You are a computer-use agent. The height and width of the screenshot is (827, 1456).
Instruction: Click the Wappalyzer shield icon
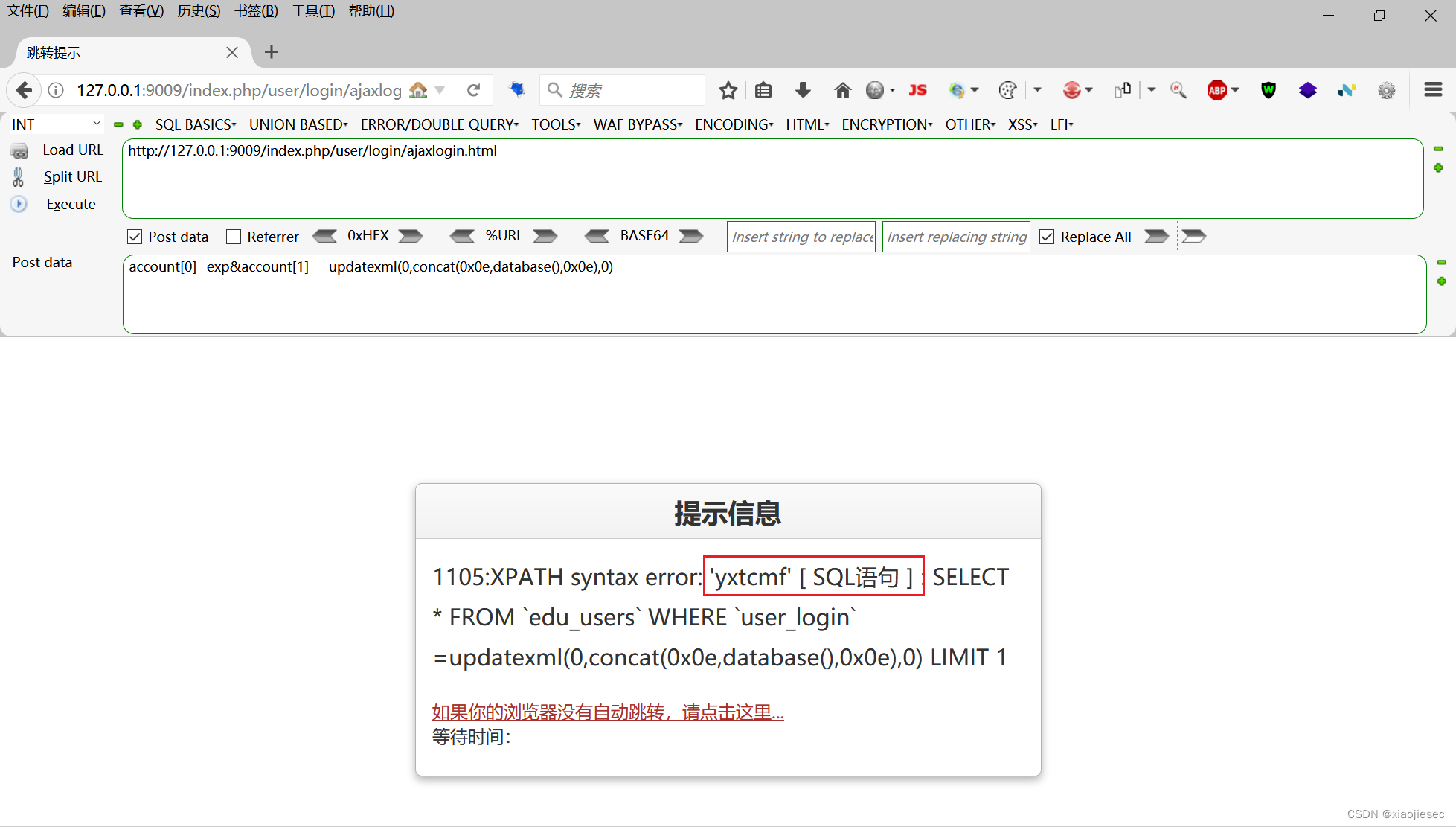click(x=1268, y=90)
